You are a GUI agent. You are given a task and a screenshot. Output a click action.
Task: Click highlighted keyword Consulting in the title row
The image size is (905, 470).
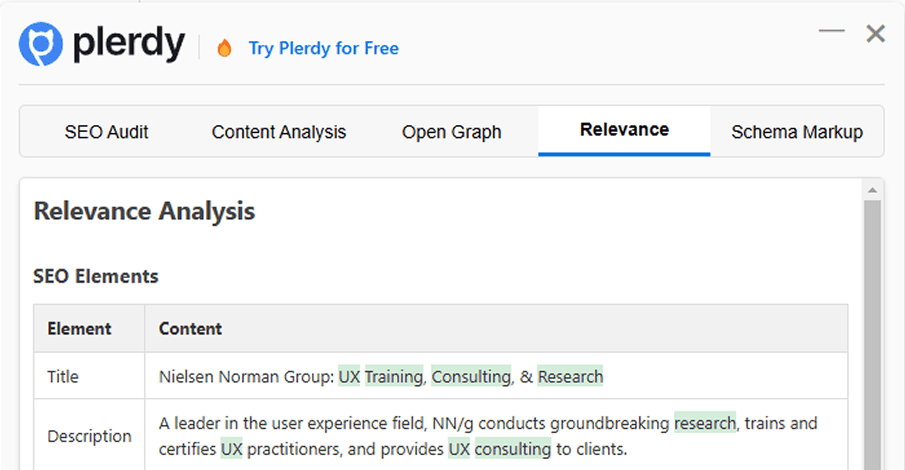pyautogui.click(x=471, y=377)
